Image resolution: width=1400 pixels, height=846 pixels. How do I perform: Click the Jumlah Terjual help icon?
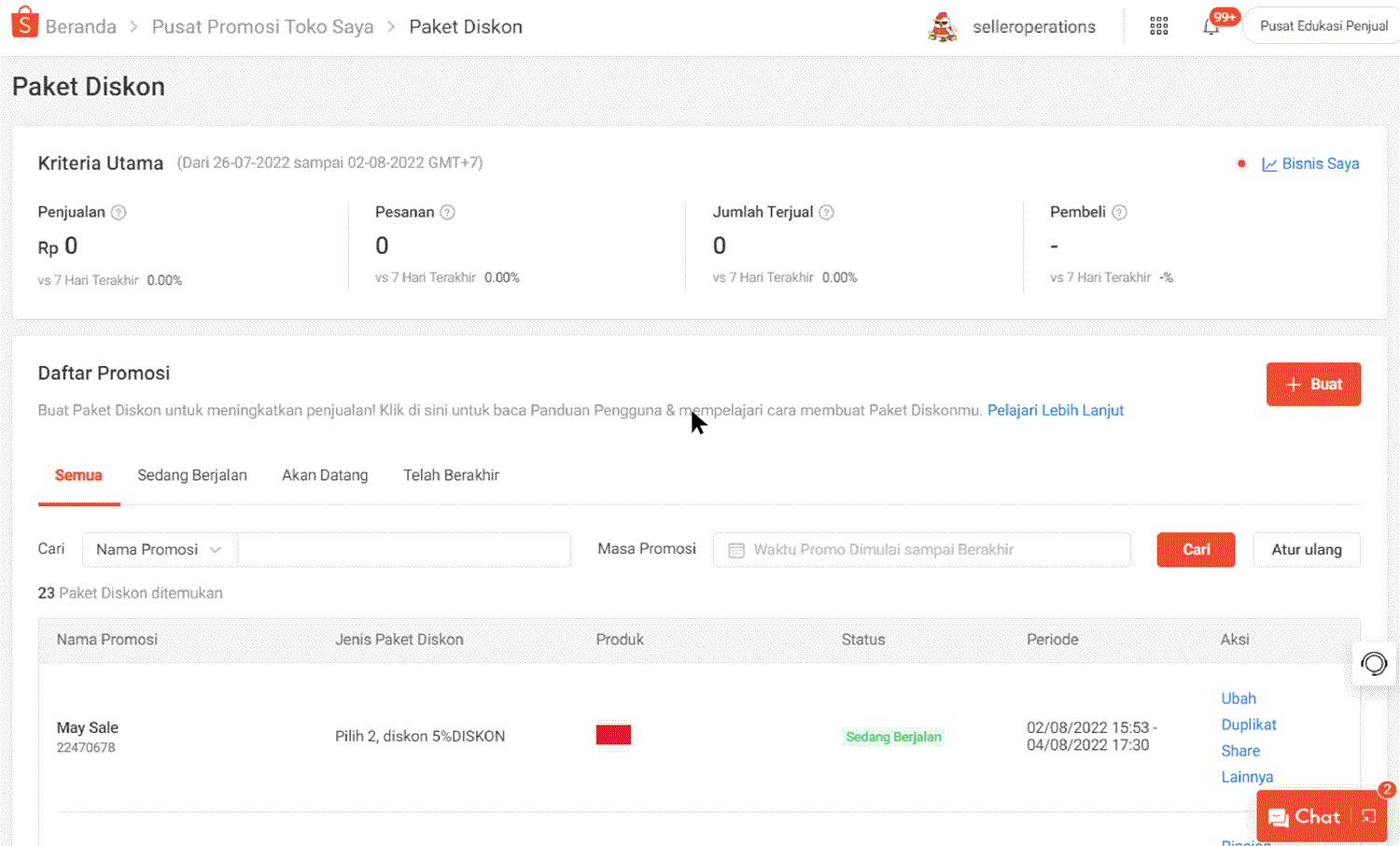point(826,213)
